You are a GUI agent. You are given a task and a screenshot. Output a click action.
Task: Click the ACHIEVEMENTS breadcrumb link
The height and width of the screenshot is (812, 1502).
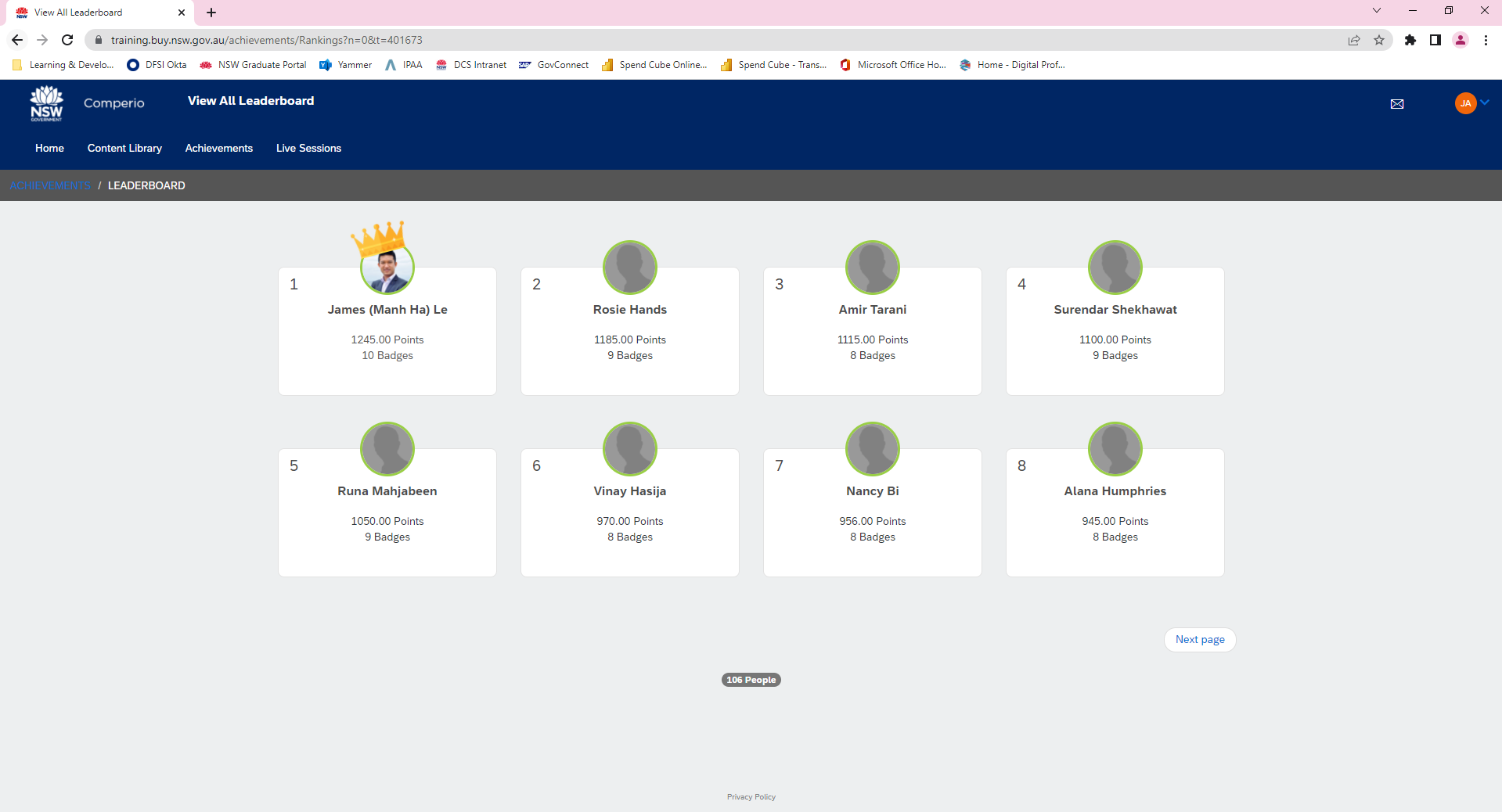point(50,185)
